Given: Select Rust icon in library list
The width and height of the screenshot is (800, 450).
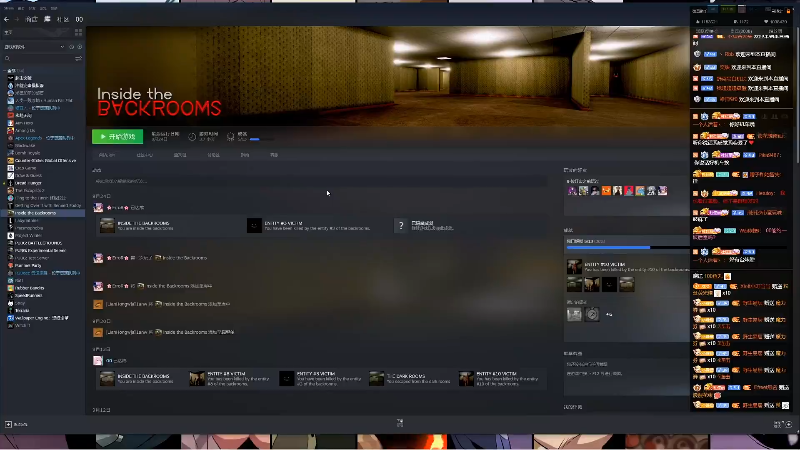Looking at the screenshot, I should click(10, 280).
